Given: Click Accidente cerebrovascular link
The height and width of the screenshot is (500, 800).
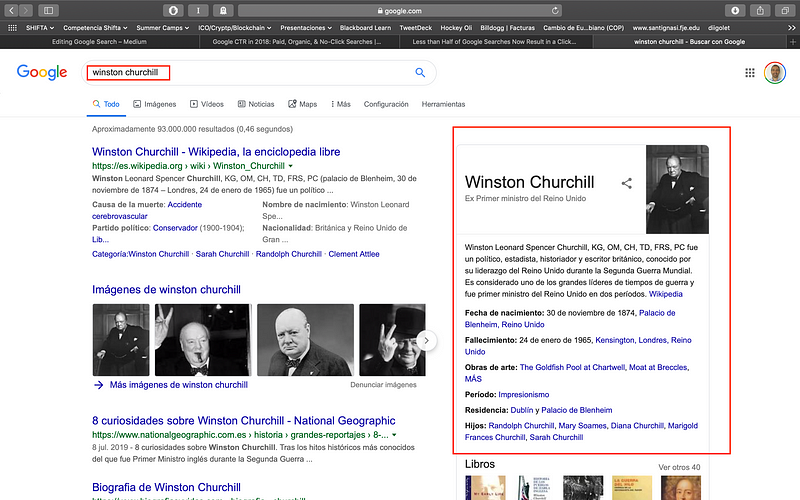Looking at the screenshot, I should pyautogui.click(x=147, y=210).
